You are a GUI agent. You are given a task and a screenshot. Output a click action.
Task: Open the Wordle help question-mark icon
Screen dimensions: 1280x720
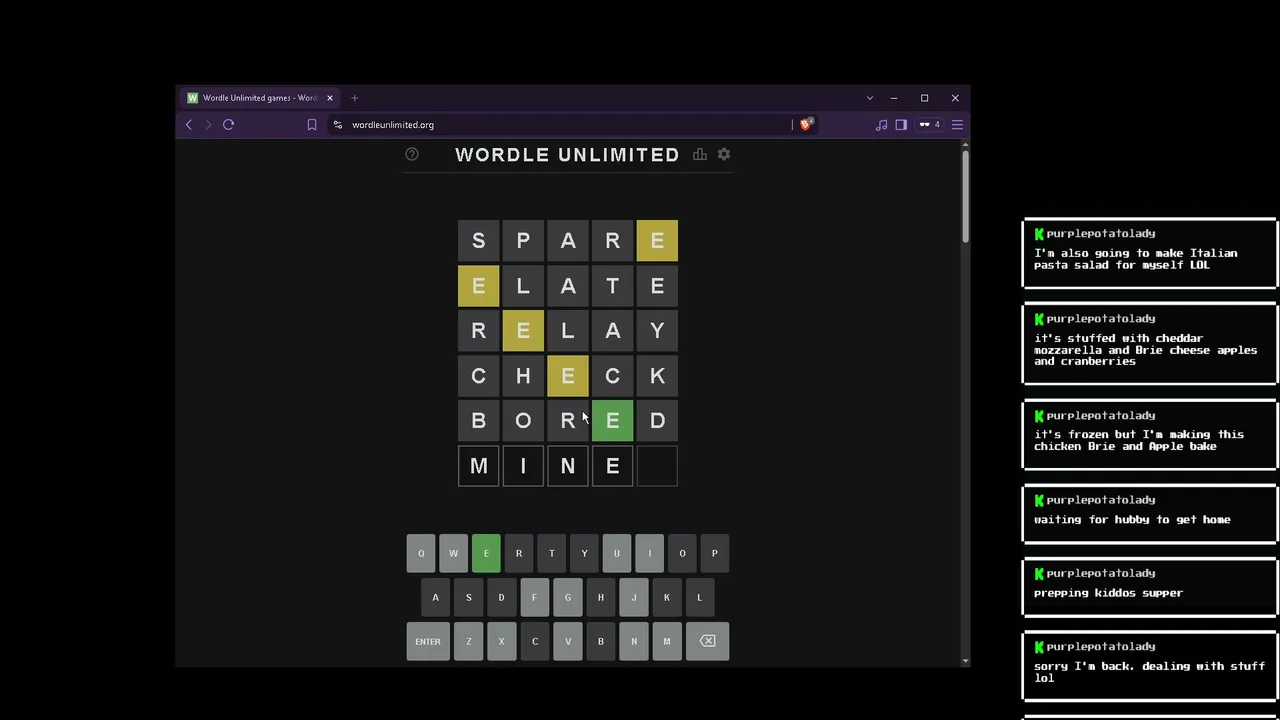[x=412, y=154]
